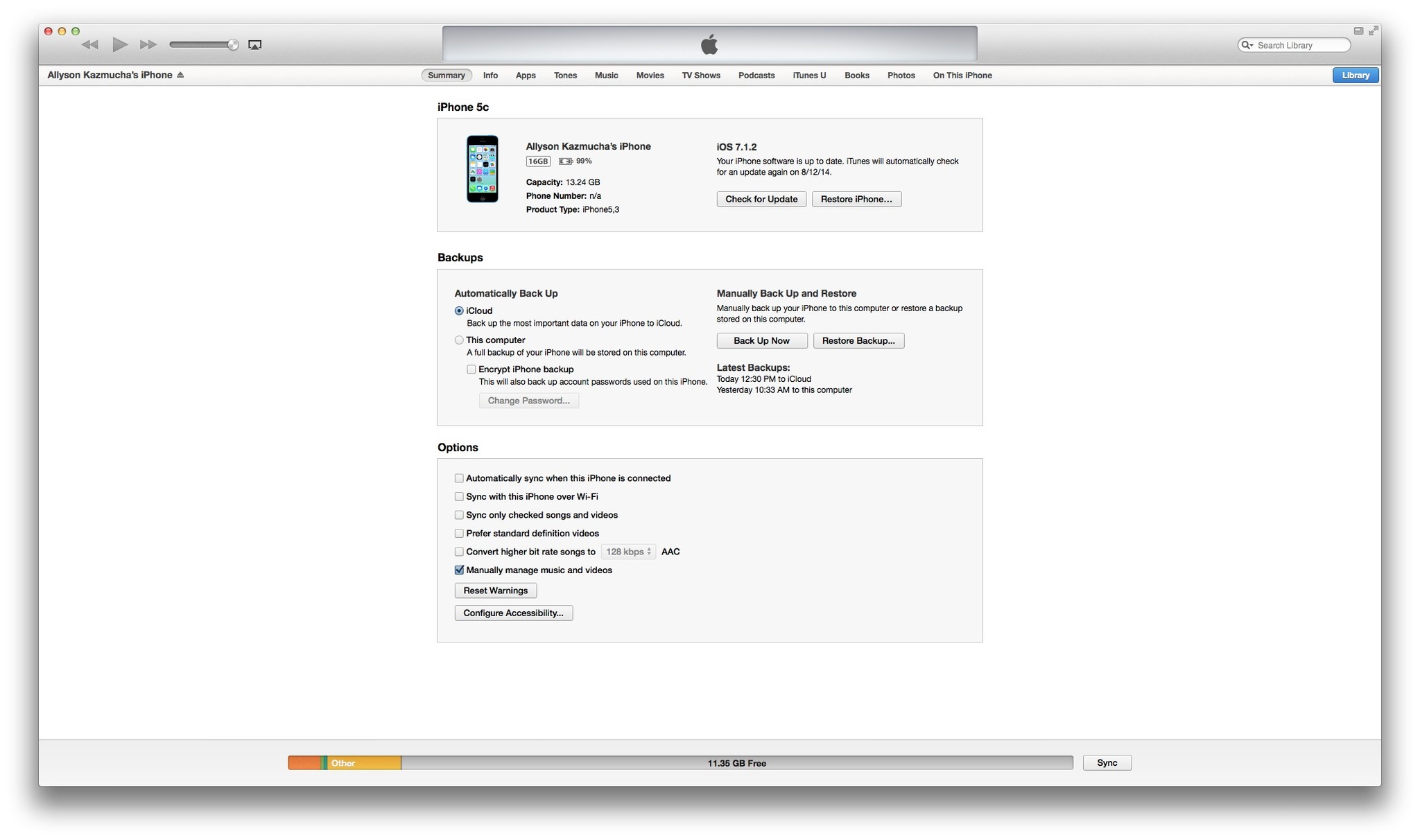Click the play button

[x=120, y=45]
